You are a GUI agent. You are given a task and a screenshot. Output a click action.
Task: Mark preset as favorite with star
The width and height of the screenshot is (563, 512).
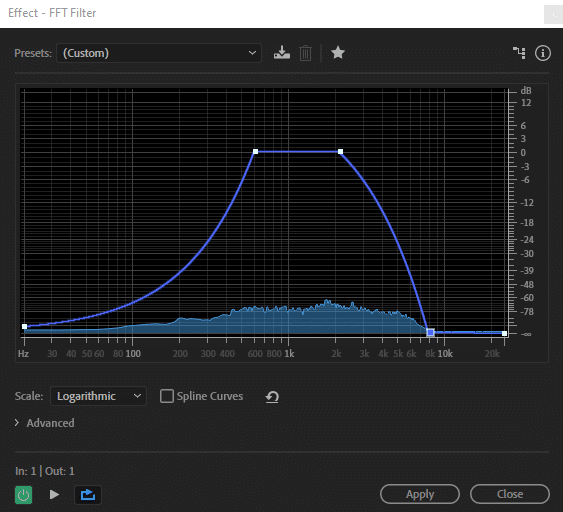pyautogui.click(x=338, y=53)
